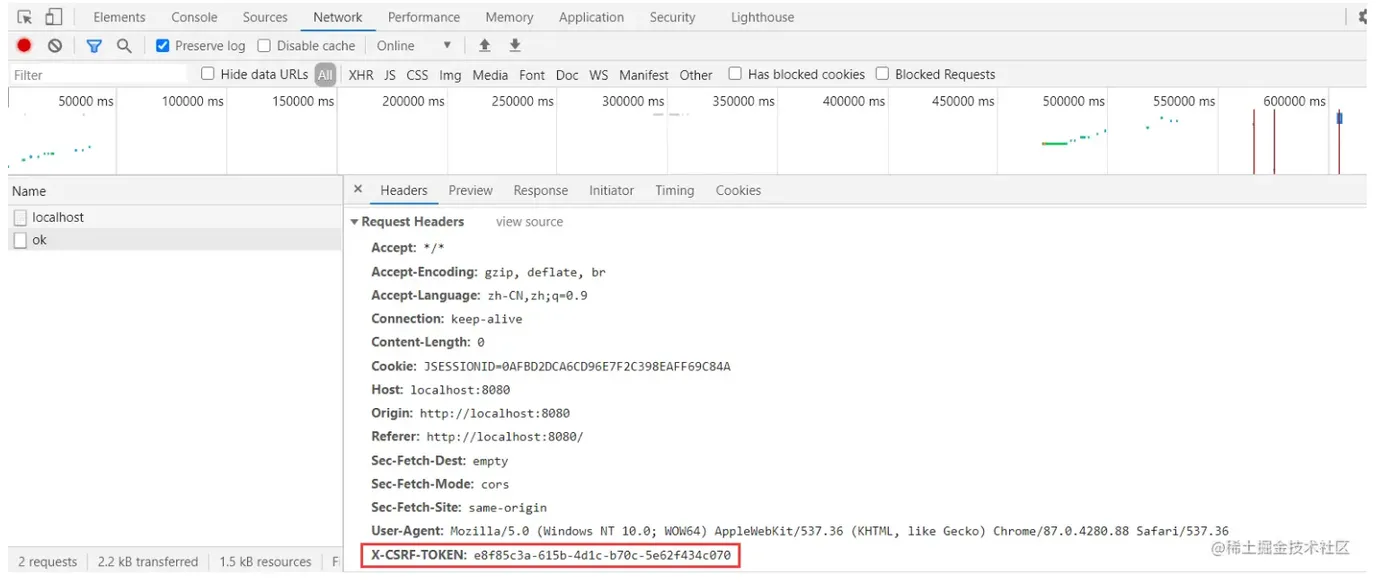1400x584 pixels.
Task: Click the ok request file icon
Action: [20, 240]
